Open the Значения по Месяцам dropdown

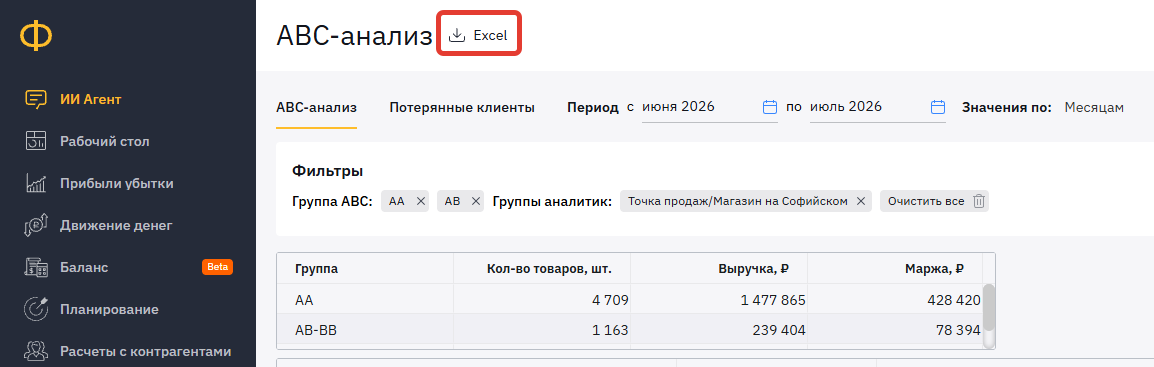click(x=1094, y=107)
